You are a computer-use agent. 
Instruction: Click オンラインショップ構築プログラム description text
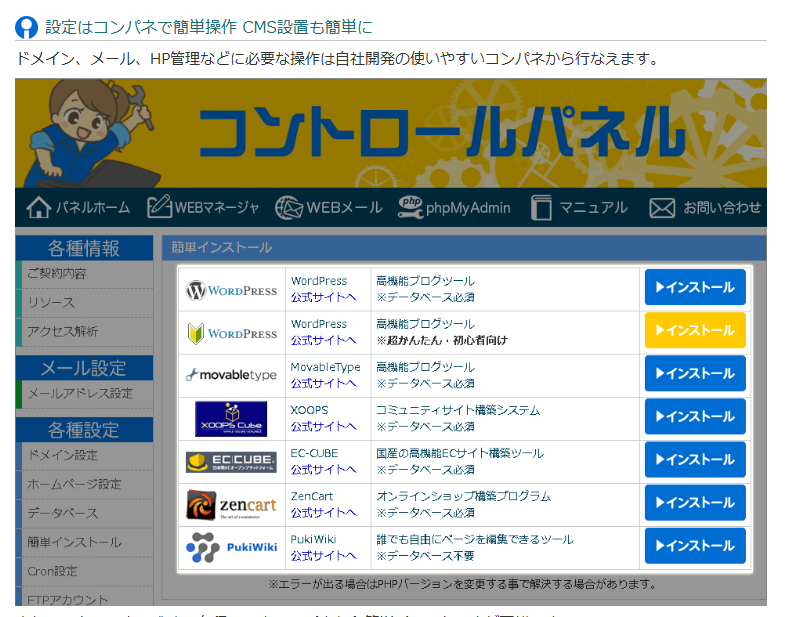tap(463, 496)
